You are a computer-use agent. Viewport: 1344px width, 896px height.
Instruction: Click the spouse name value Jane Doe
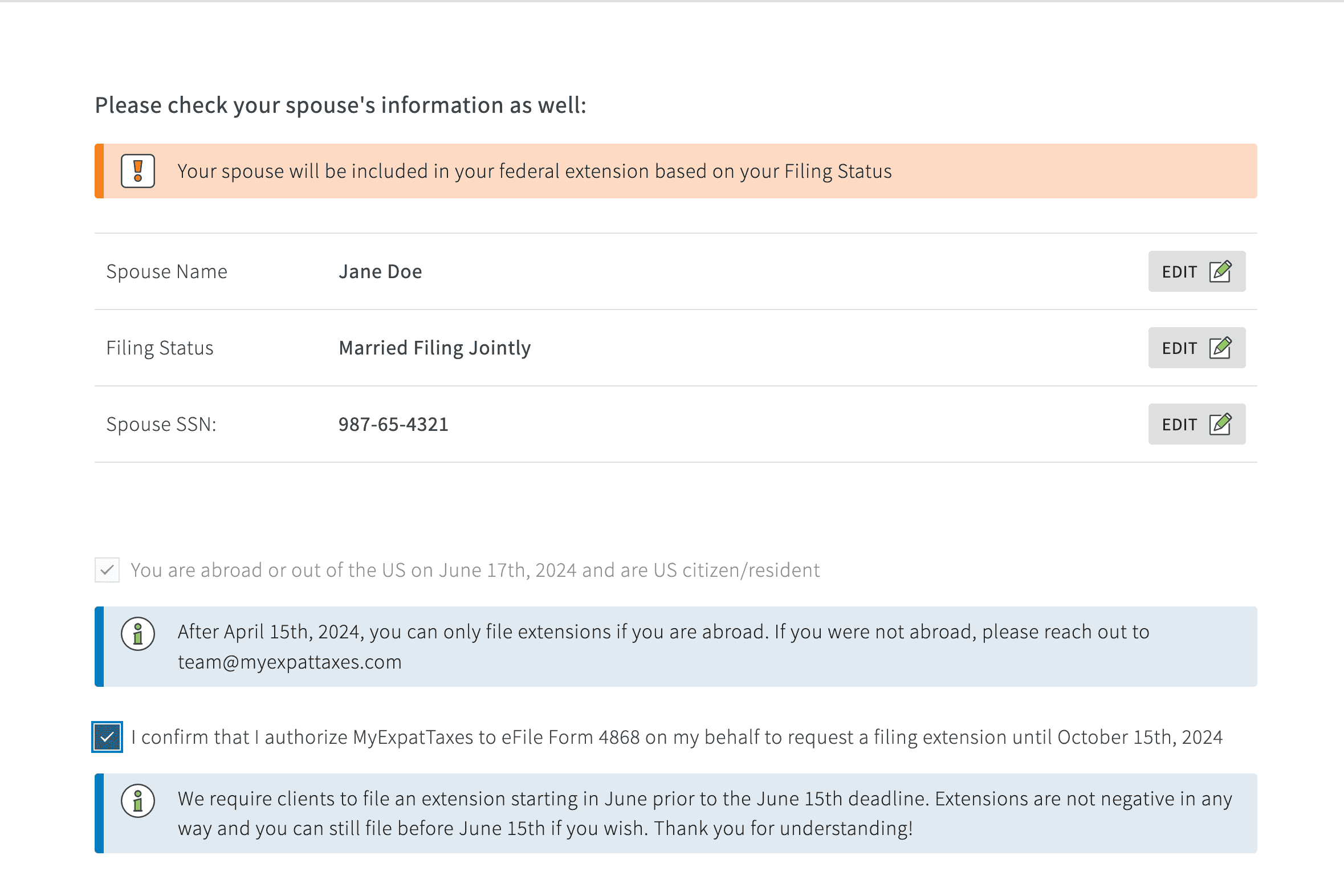coord(380,271)
